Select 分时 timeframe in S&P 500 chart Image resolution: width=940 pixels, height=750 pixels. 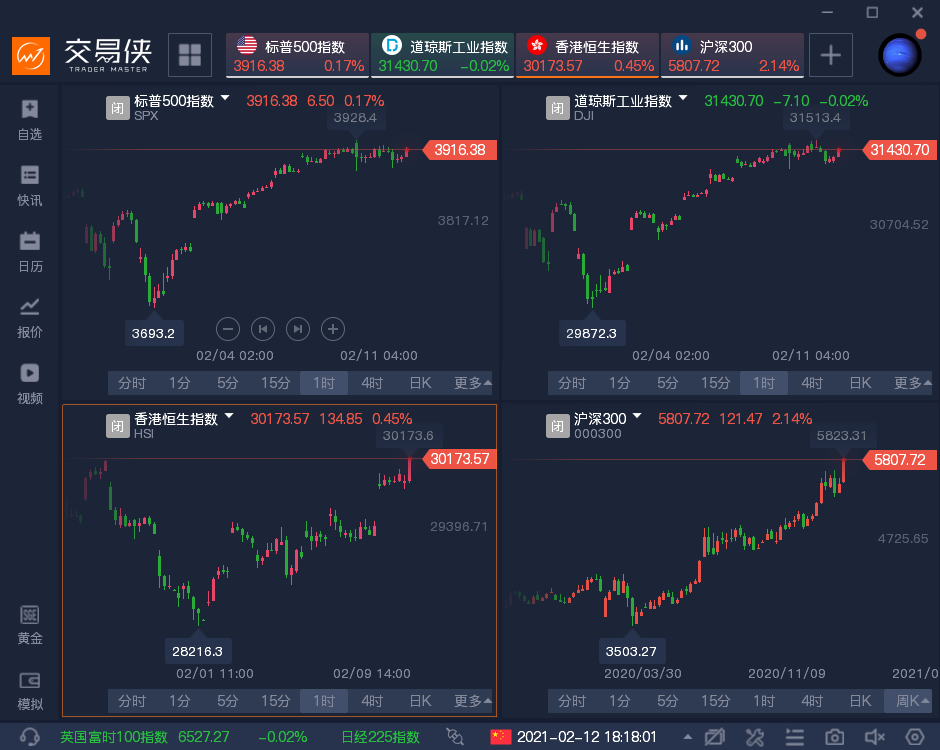[x=132, y=382]
